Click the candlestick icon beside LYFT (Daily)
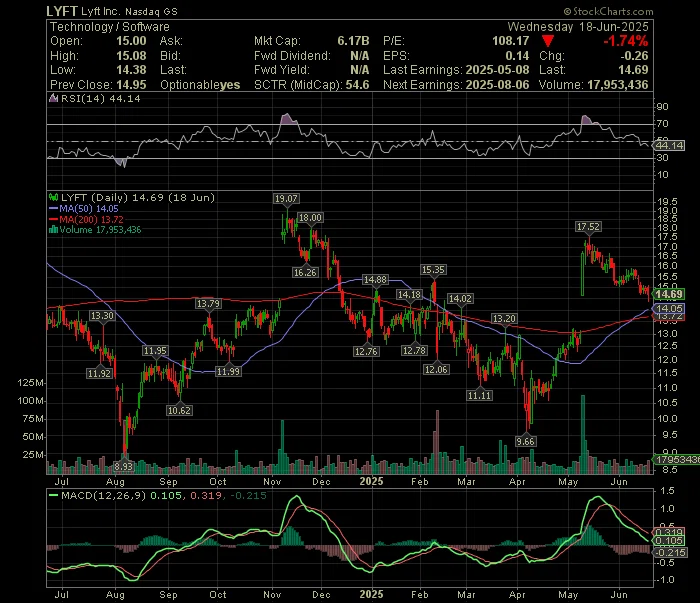Image resolution: width=700 pixels, height=603 pixels. click(x=54, y=197)
